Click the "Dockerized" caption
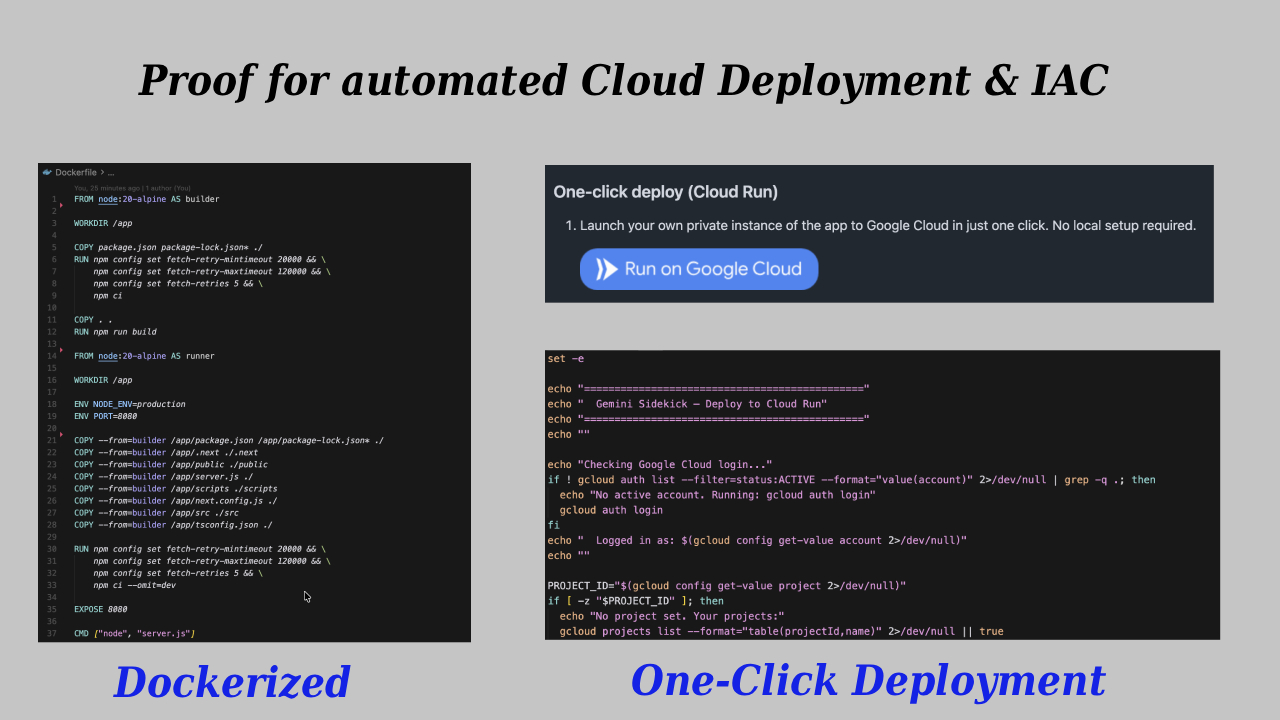This screenshot has width=1280, height=720. 232,683
